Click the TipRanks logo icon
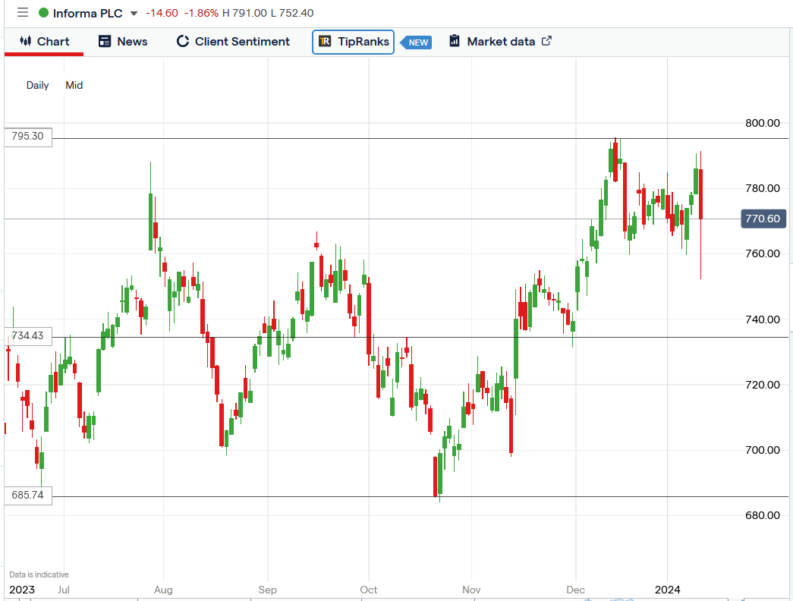This screenshot has height=601, width=793. [x=325, y=41]
